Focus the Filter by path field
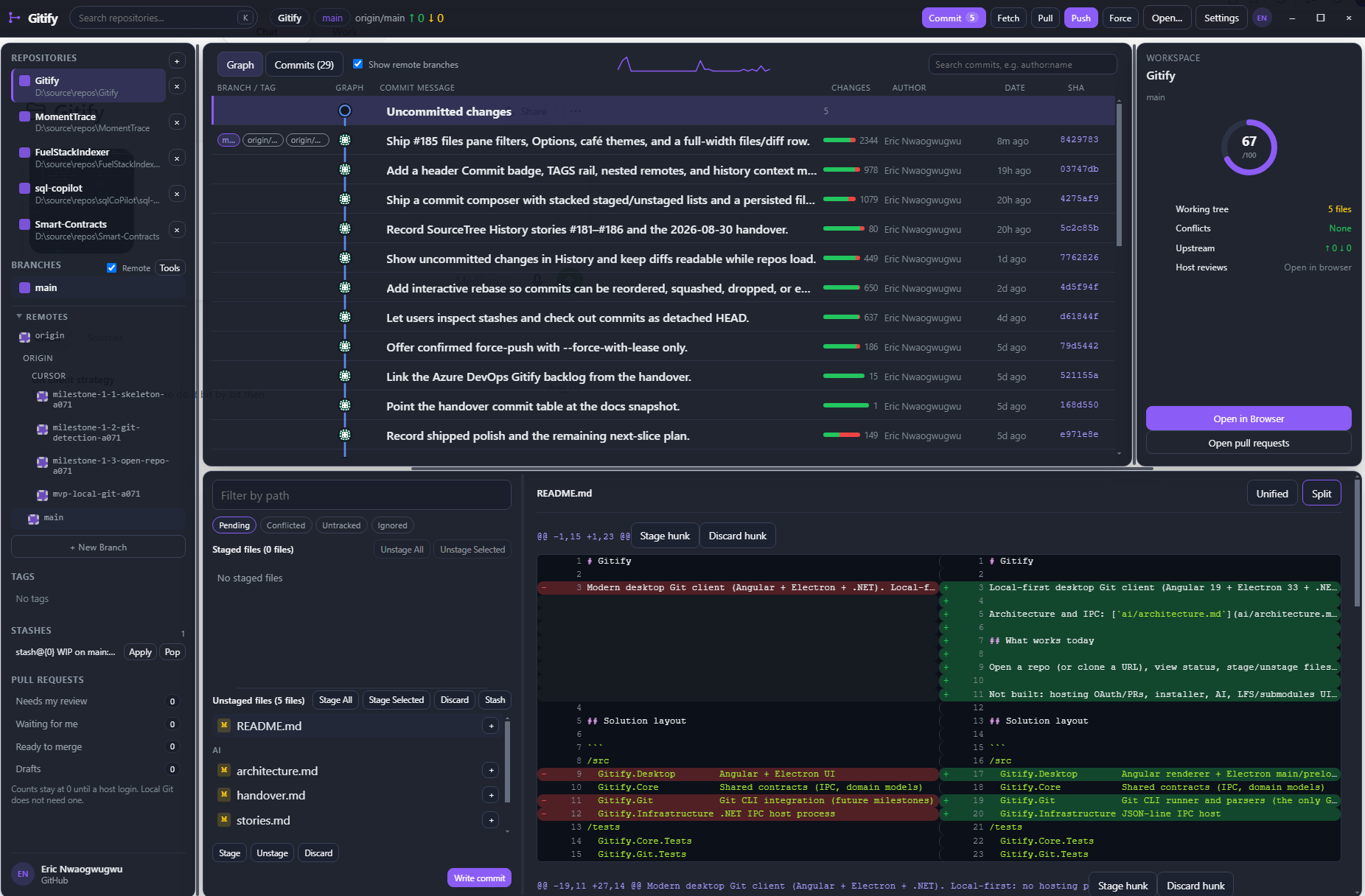Screen dimensions: 1365x896 [x=361, y=495]
